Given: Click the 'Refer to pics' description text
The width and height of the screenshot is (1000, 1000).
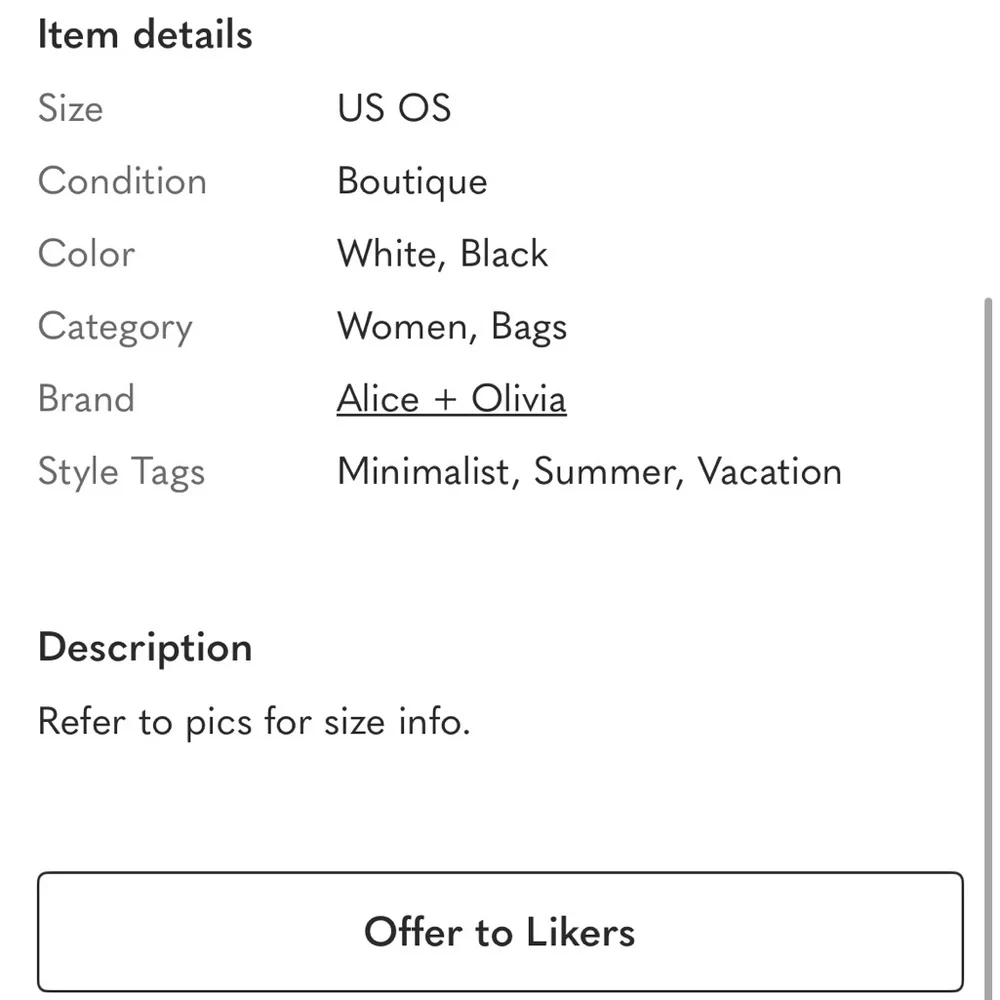Looking at the screenshot, I should [254, 721].
